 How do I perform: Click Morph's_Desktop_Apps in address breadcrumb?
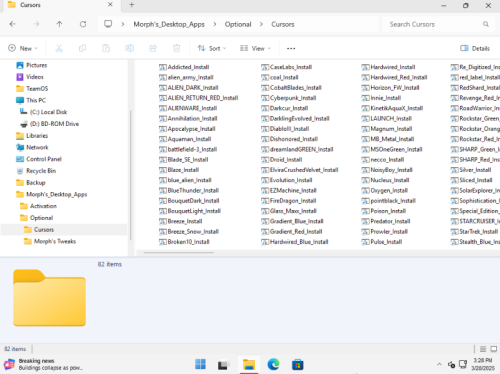(x=169, y=24)
